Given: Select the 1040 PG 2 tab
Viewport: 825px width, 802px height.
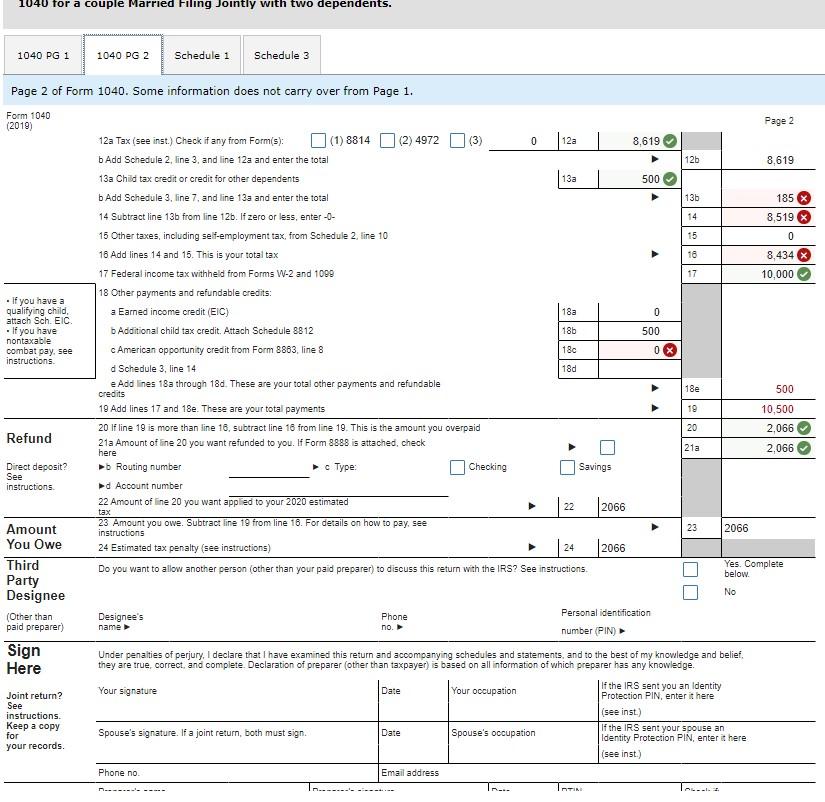Looking at the screenshot, I should (x=123, y=55).
